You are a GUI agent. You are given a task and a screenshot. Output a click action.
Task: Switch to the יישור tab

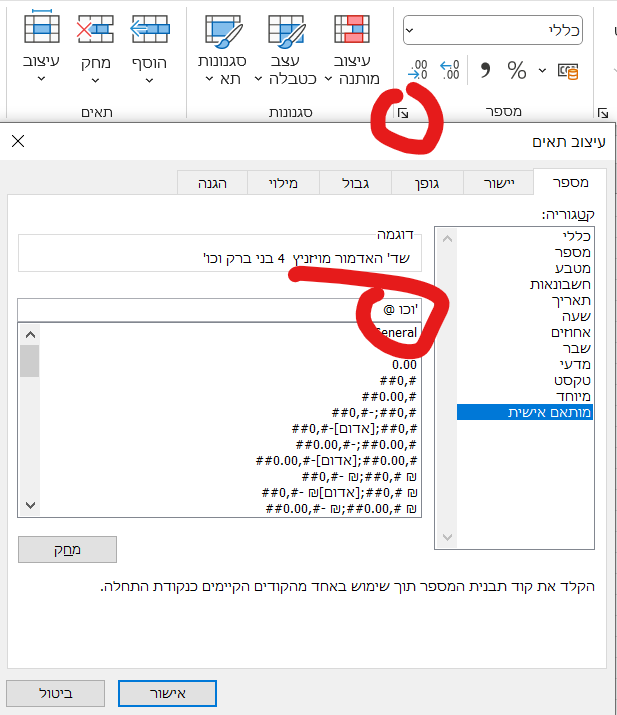(498, 183)
